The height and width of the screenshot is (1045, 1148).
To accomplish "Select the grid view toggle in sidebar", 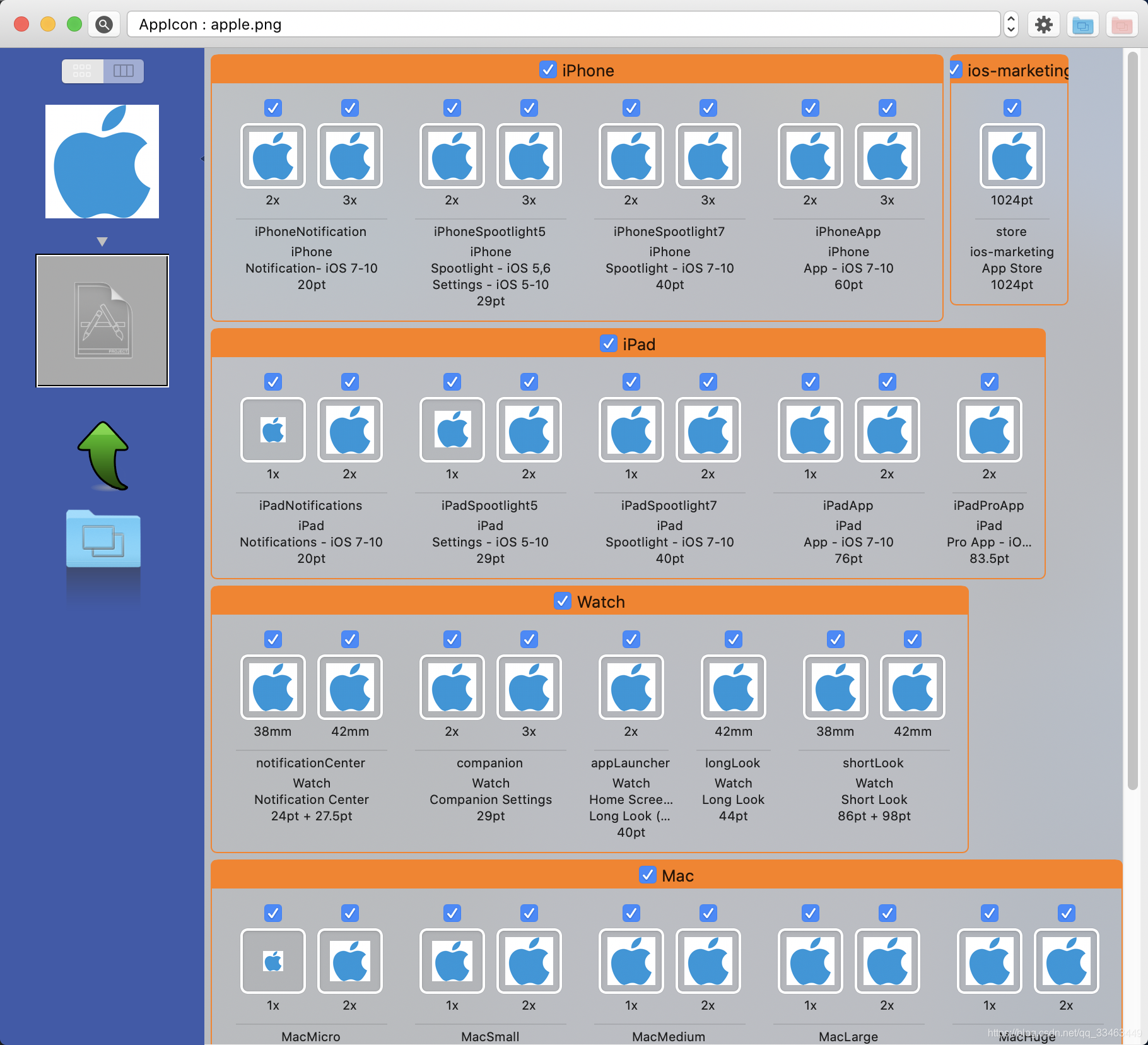I will pos(82,71).
